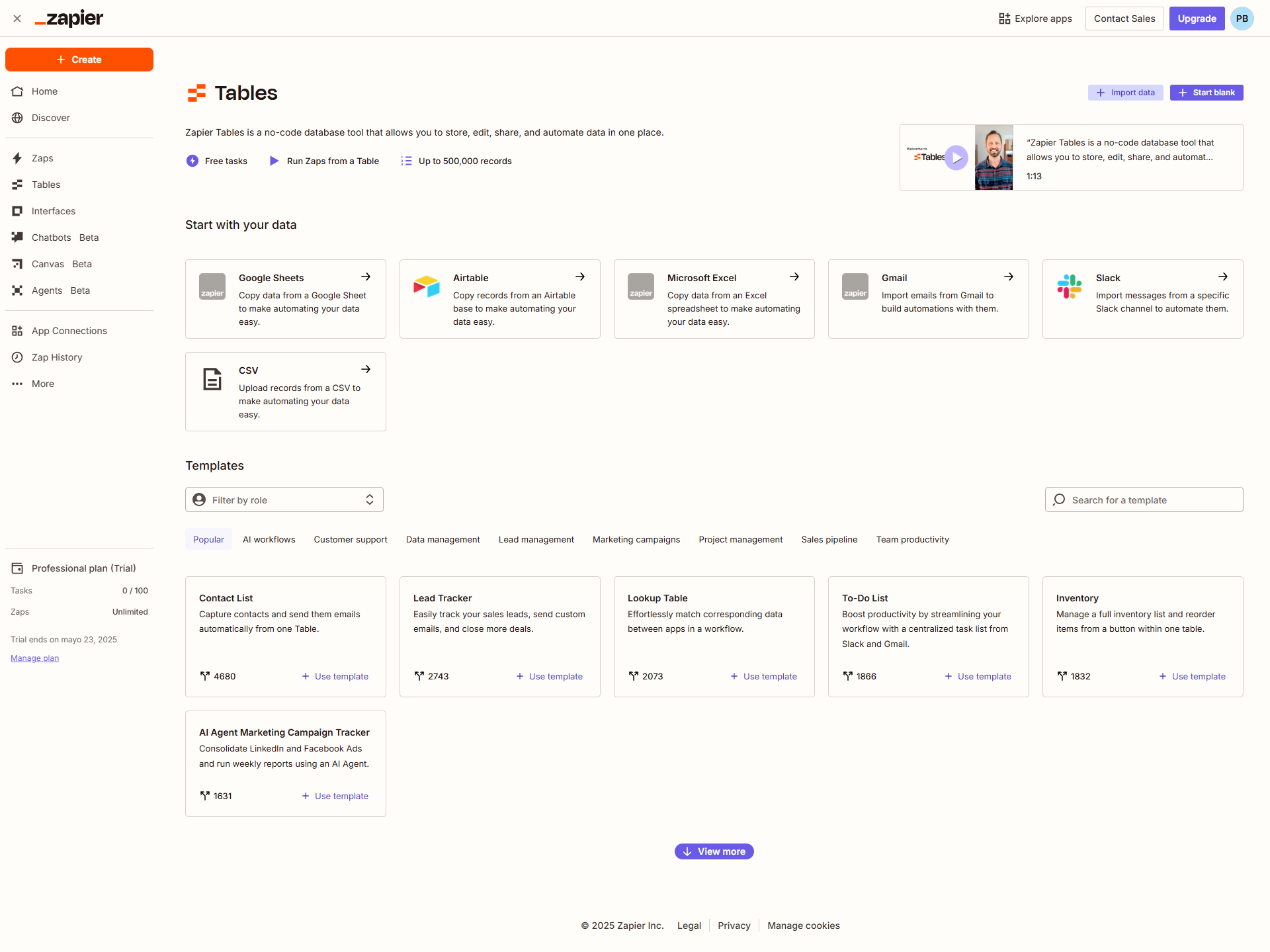This screenshot has height=952, width=1270.
Task: Click the presenter video thumbnail
Action: (994, 157)
